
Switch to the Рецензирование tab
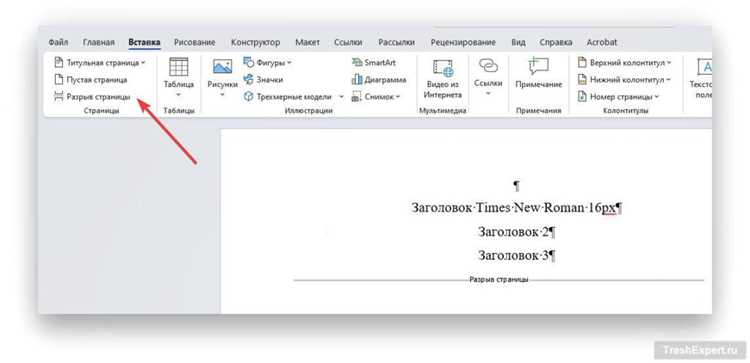[463, 42]
